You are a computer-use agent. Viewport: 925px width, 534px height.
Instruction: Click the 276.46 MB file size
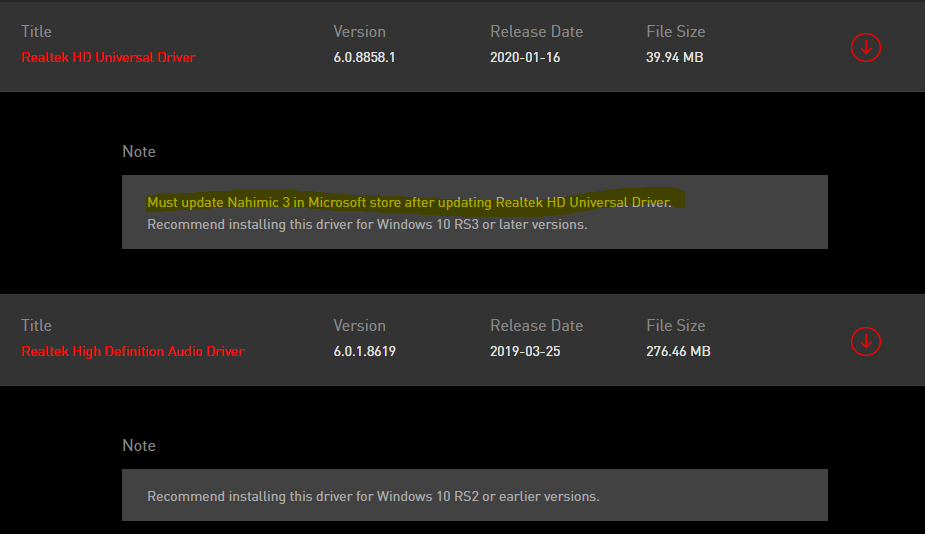(679, 351)
